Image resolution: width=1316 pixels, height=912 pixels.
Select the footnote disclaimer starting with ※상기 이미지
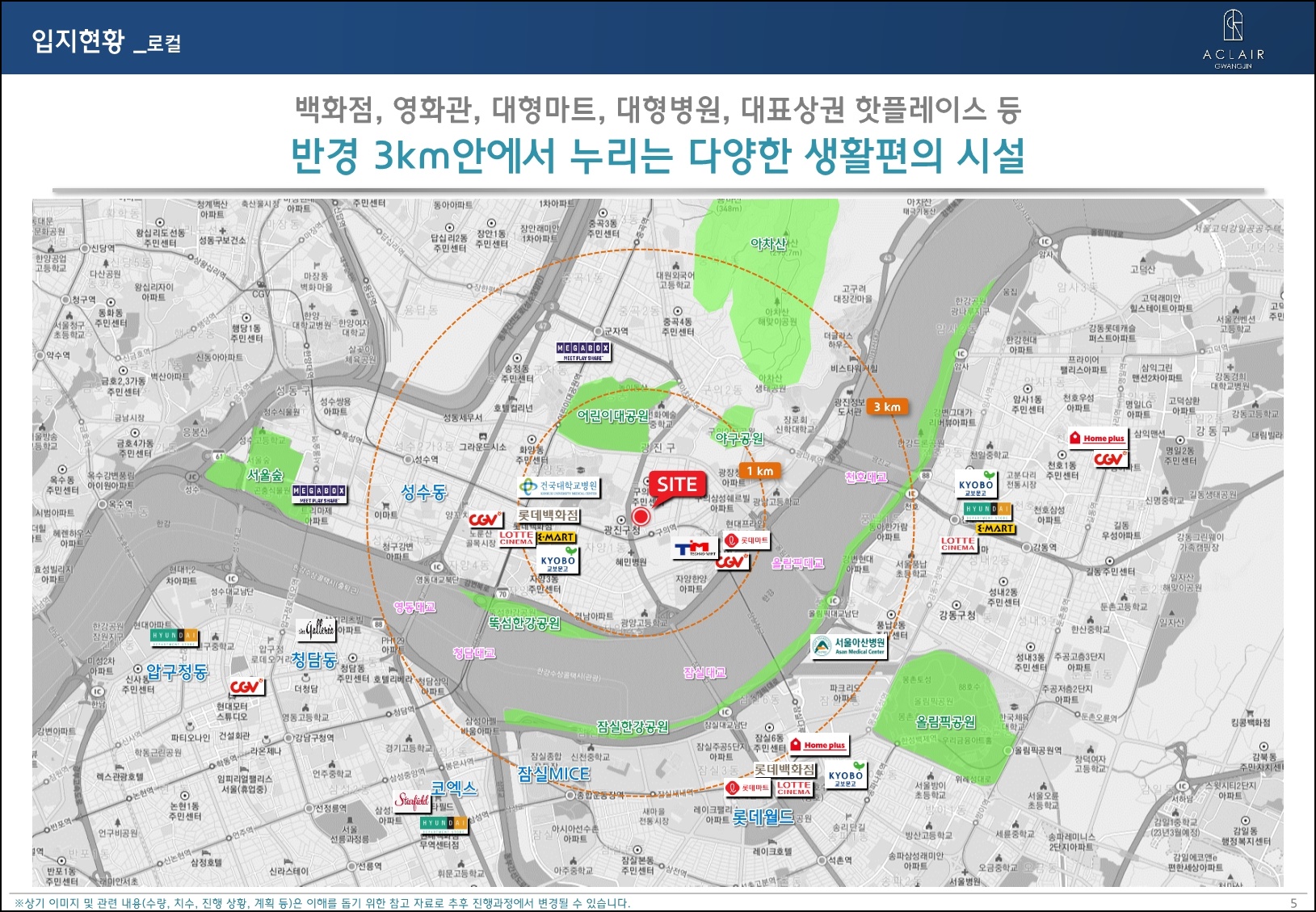coord(322,903)
